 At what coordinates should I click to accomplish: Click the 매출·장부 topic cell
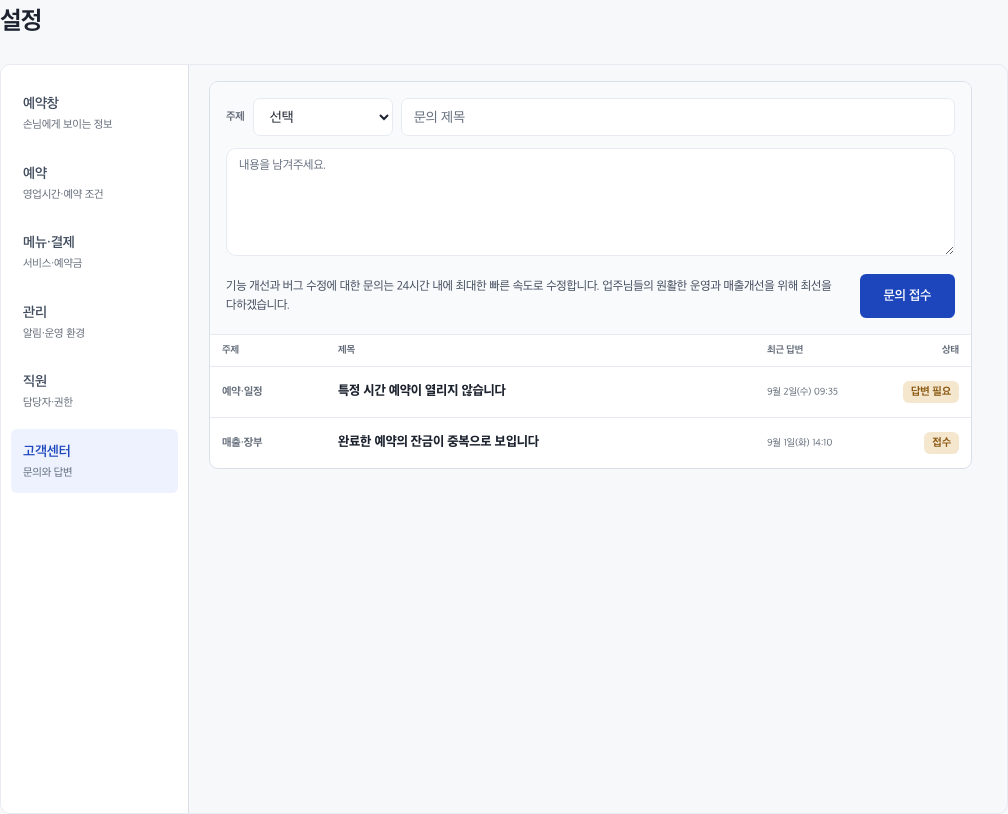(242, 442)
